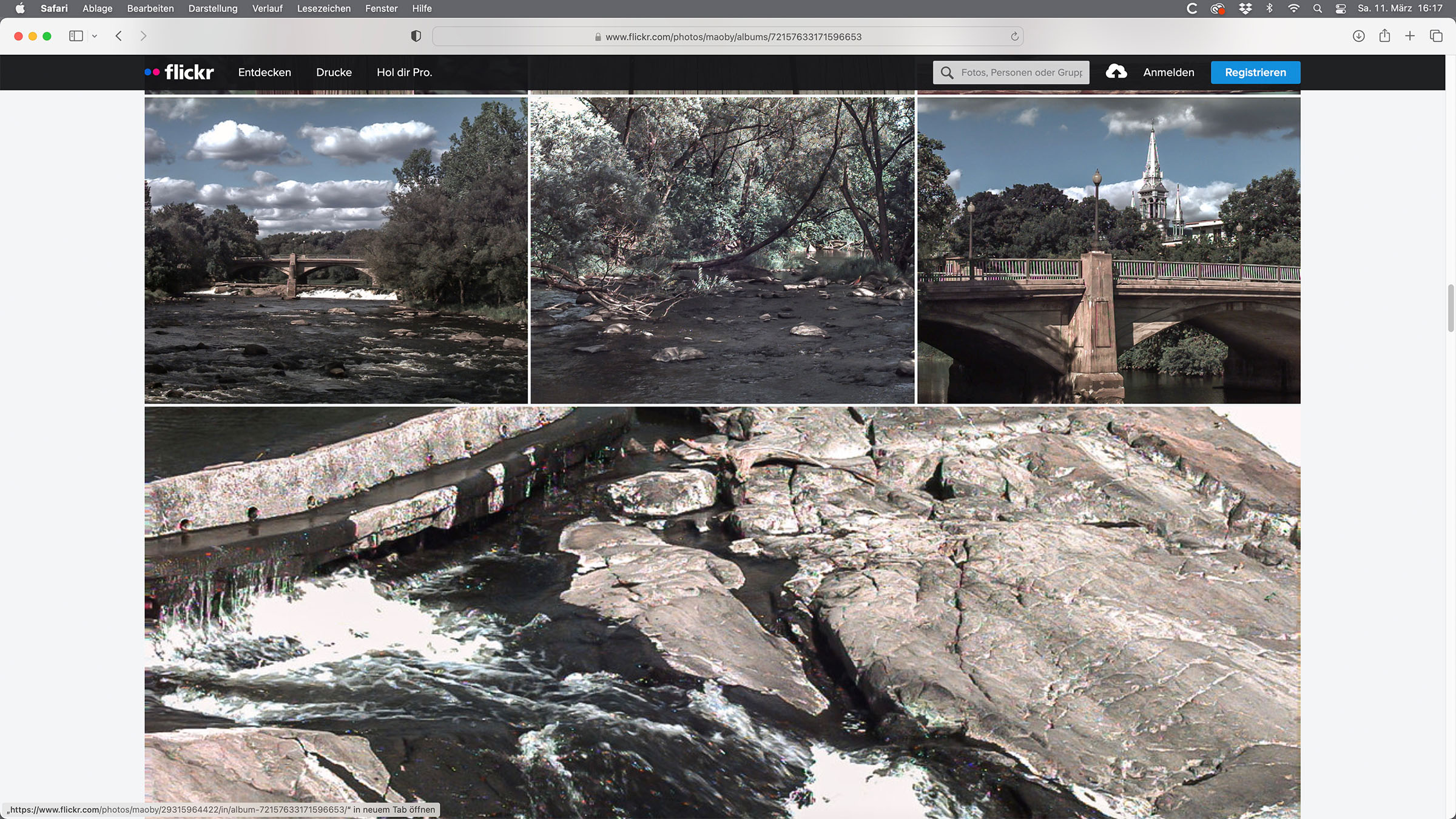
Task: Click the Wi-Fi menu bar icon
Action: tap(1293, 8)
